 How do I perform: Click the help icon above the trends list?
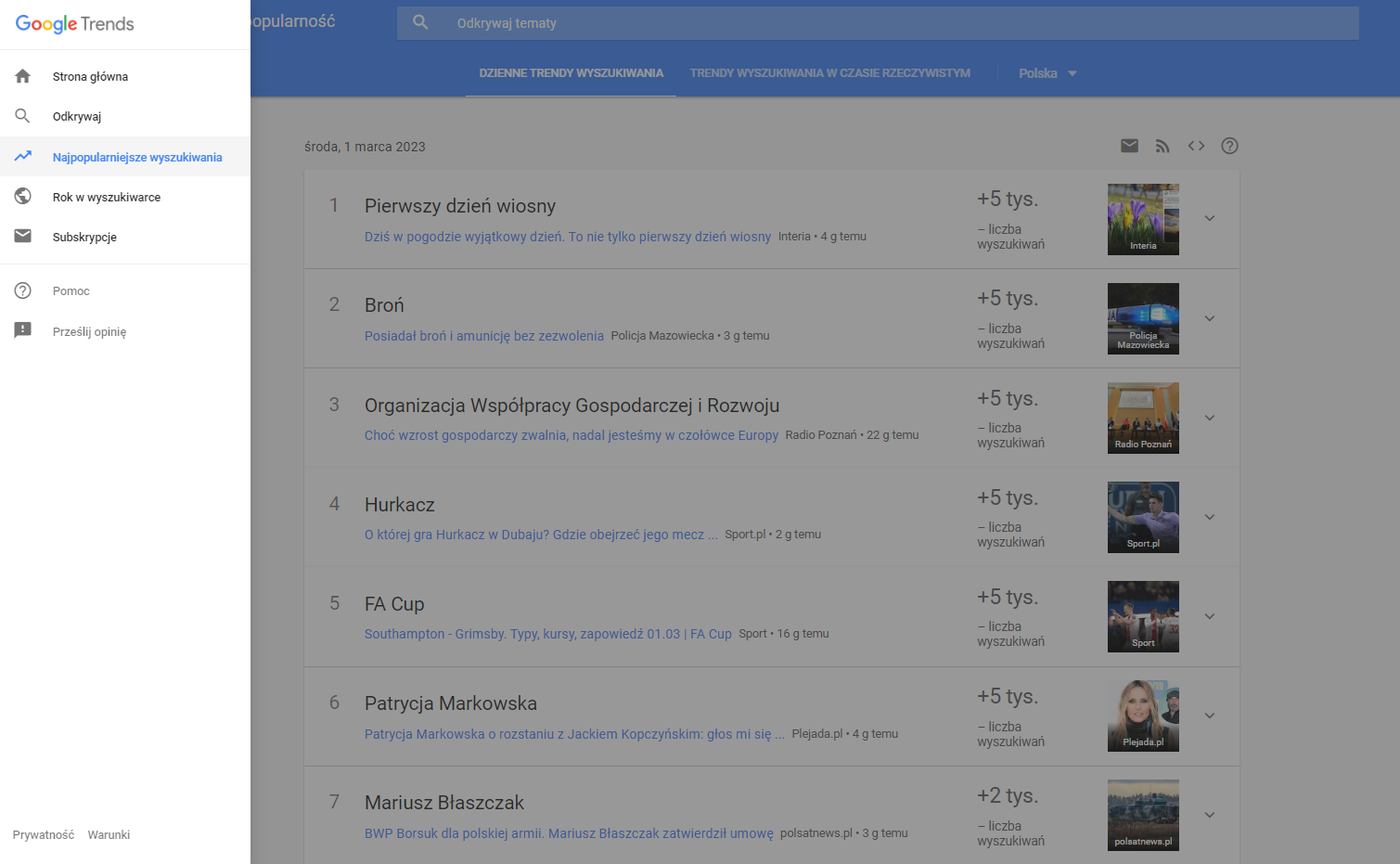[1229, 146]
